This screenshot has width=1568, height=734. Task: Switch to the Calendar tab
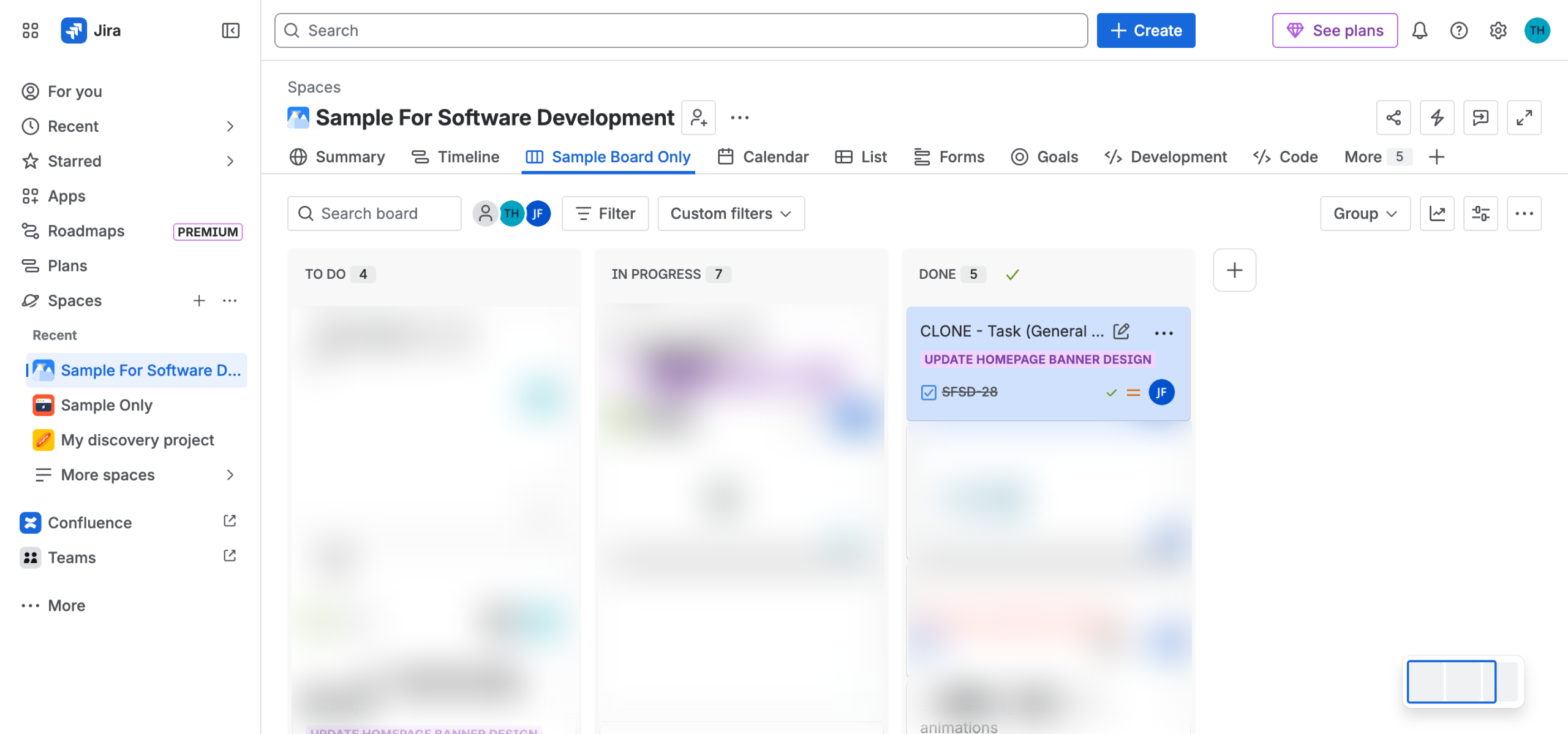pyautogui.click(x=763, y=157)
